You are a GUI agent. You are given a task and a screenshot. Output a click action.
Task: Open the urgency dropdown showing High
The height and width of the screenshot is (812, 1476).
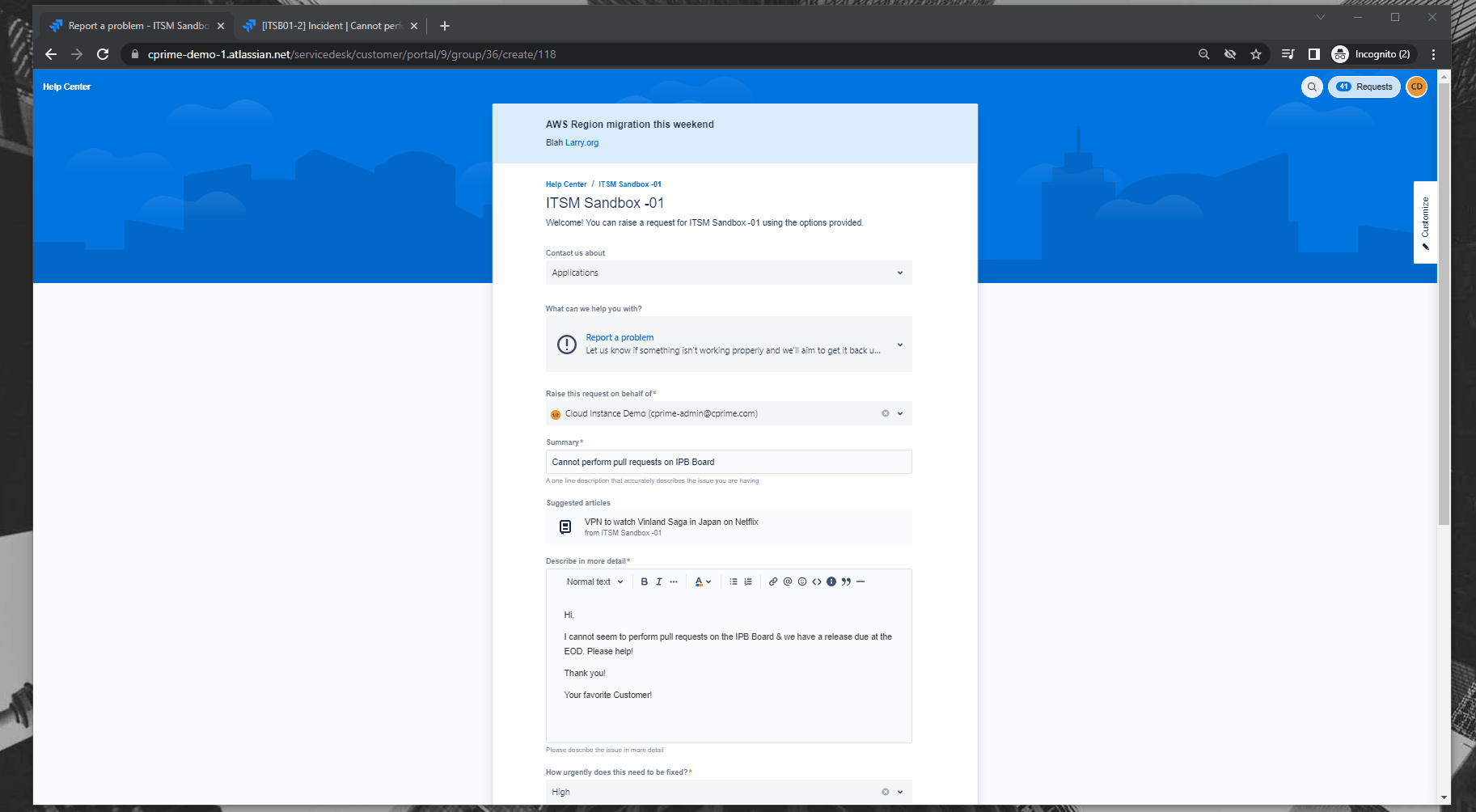tap(900, 792)
